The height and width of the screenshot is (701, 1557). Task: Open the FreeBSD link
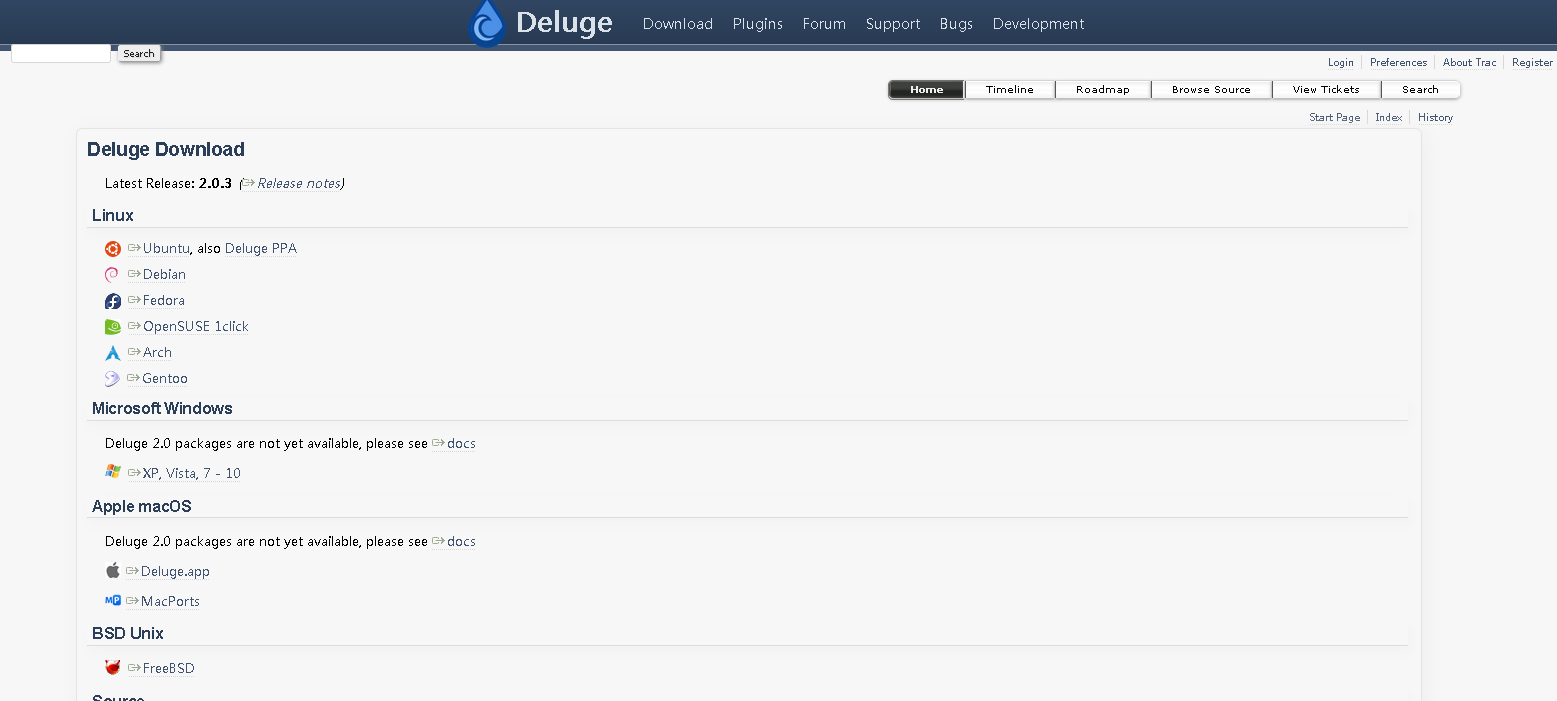[161, 669]
